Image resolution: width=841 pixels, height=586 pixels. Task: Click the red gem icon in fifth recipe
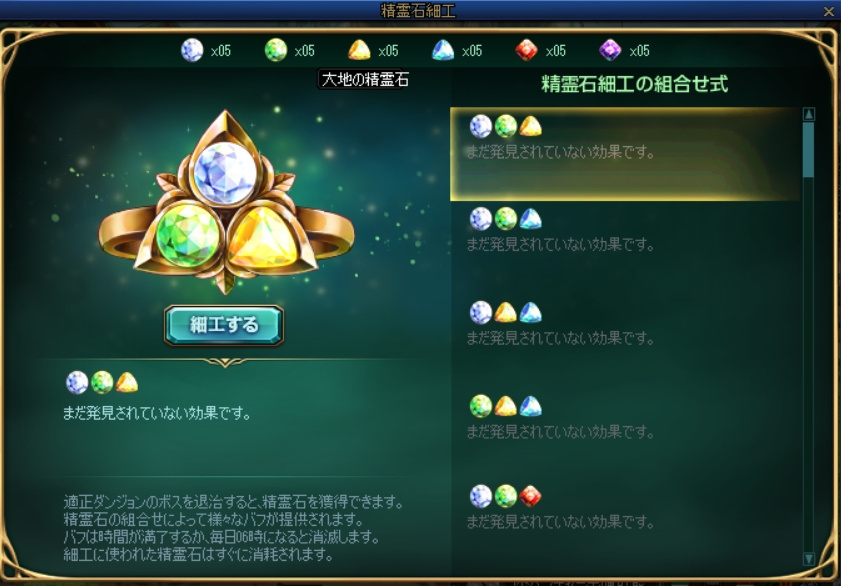click(x=530, y=496)
